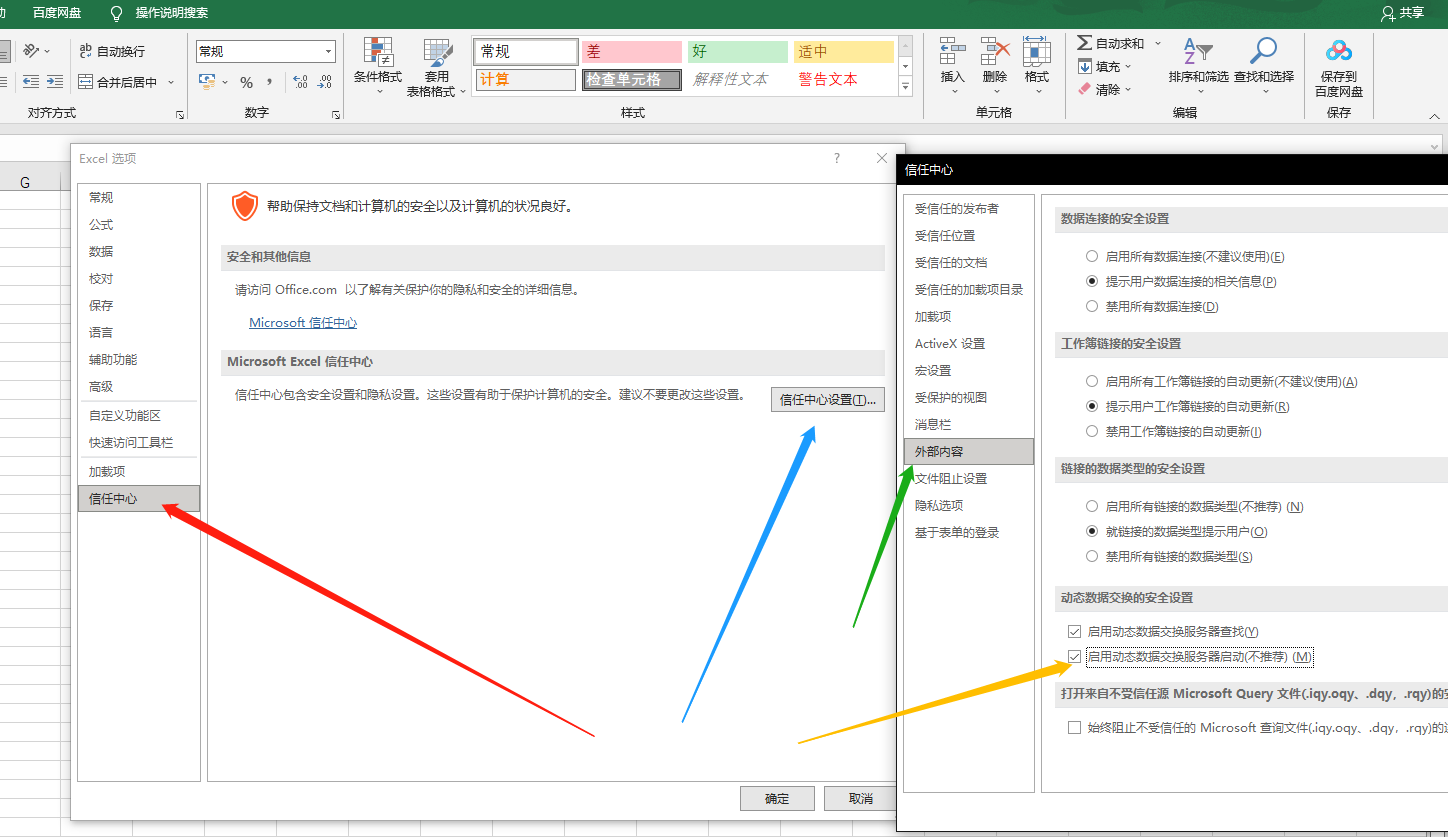Open Sort and Filter icon
Viewport: 1448px width, 837px height.
click(1197, 52)
